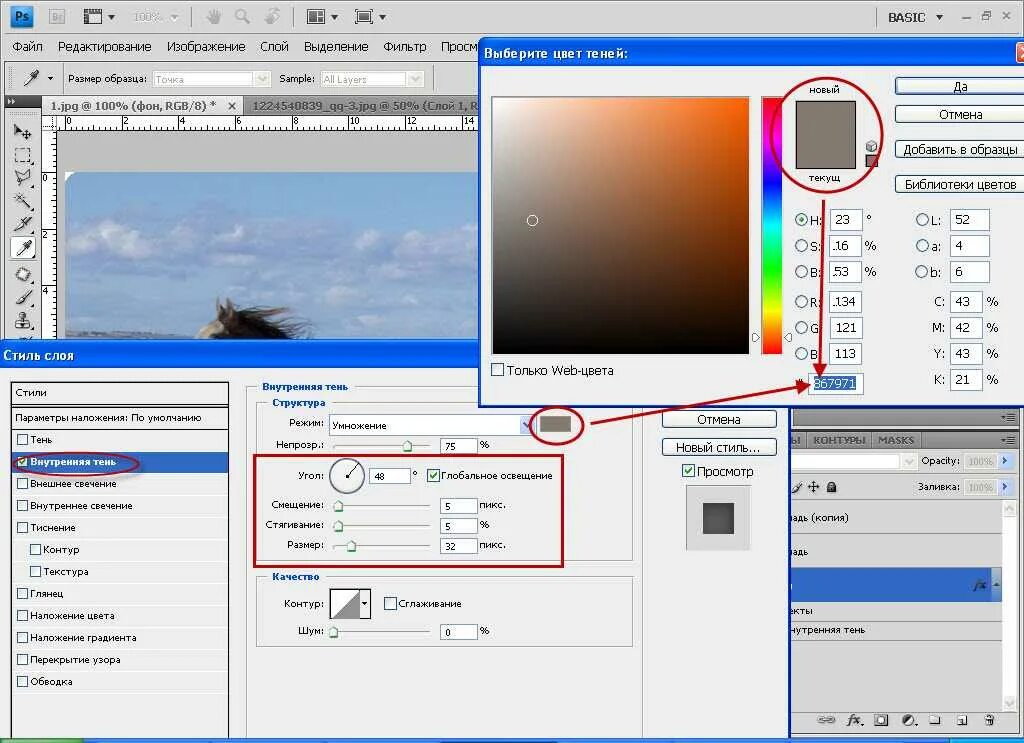The width and height of the screenshot is (1024, 743).
Task: Open the Eyedropper tool preset picker arrow
Action: [50, 78]
